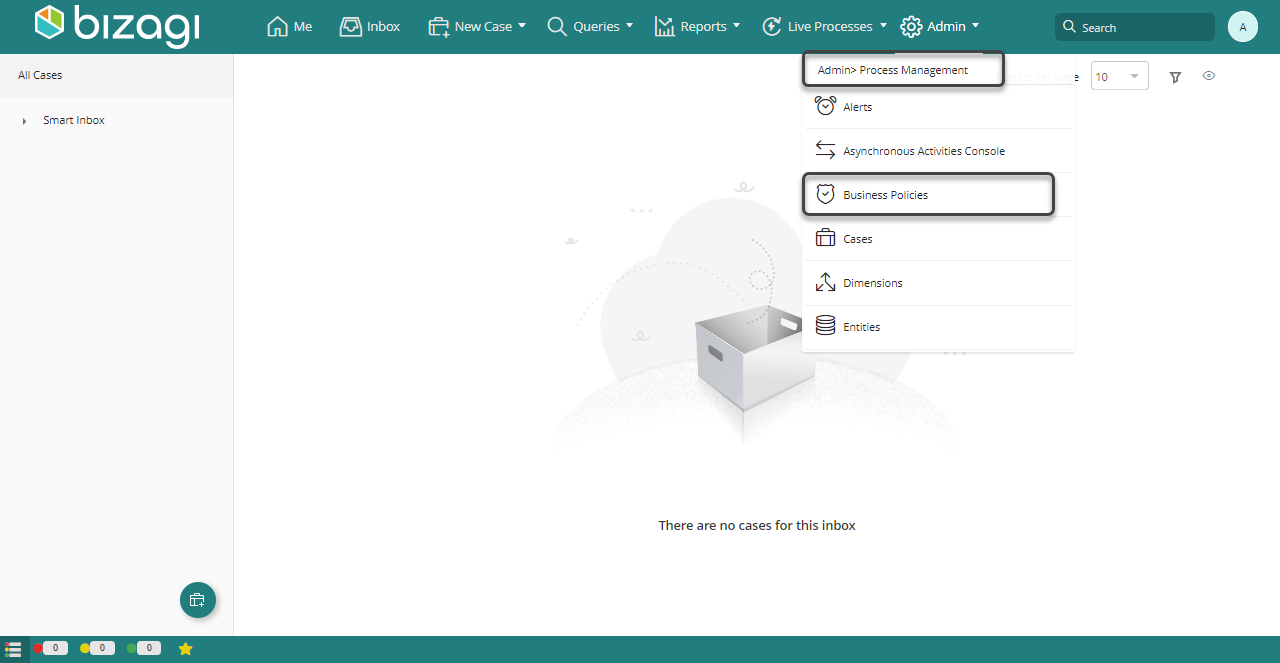Expand the Smart Inbox tree arrow
Screen dimensions: 1280x663
pyautogui.click(x=24, y=121)
